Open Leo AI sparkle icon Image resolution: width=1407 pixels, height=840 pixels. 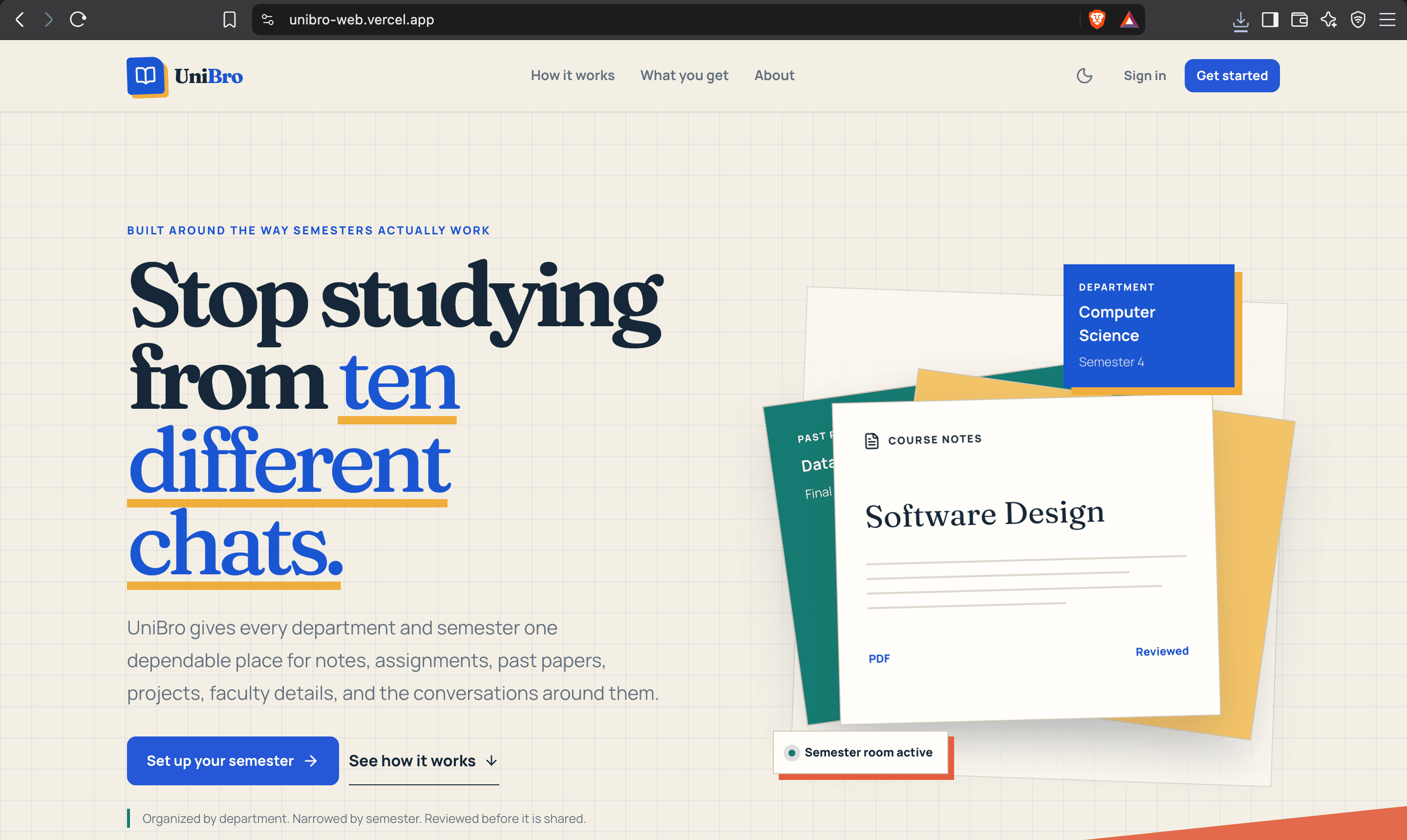[x=1328, y=20]
